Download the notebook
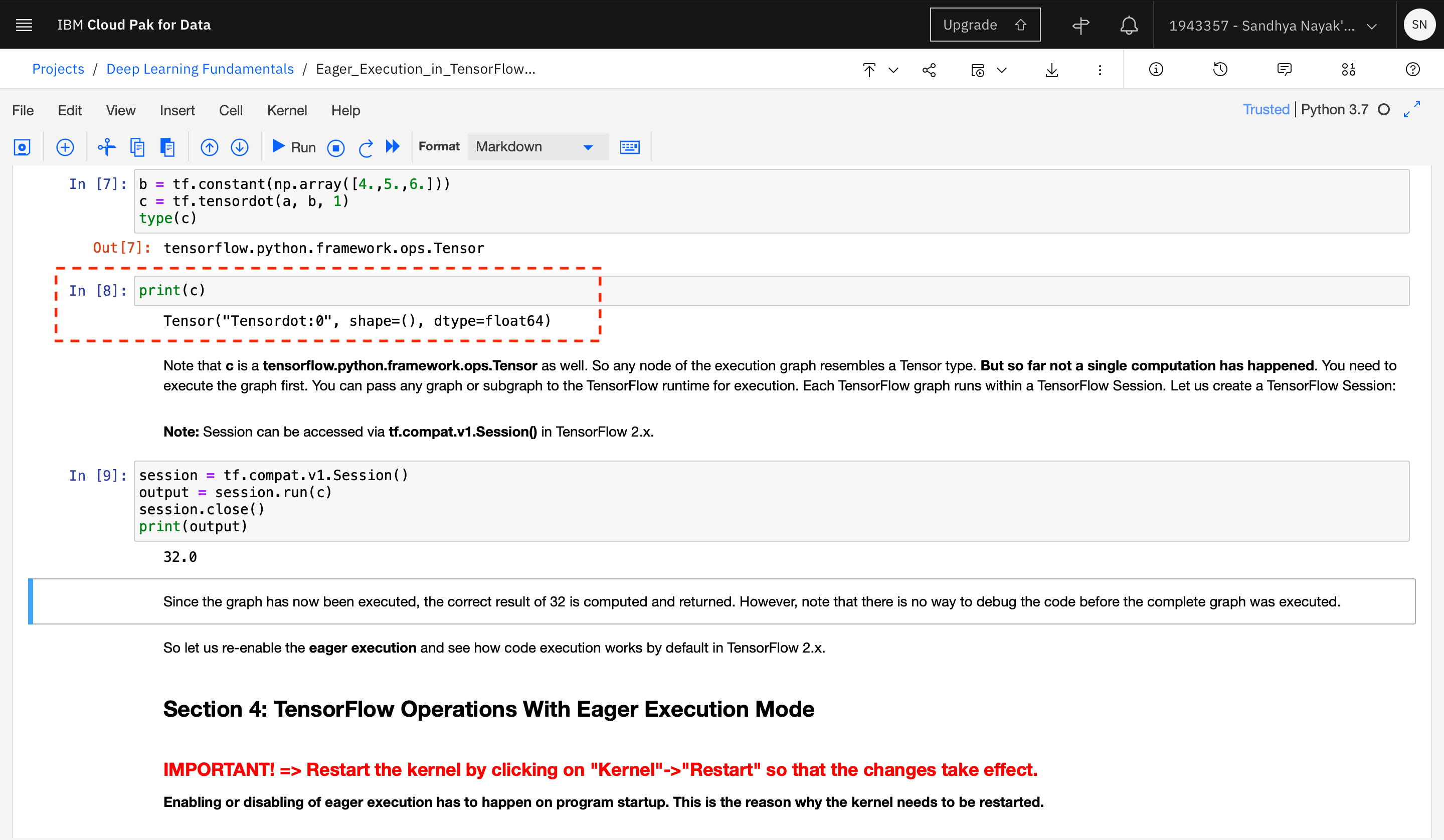This screenshot has height=840, width=1444. [x=1052, y=69]
